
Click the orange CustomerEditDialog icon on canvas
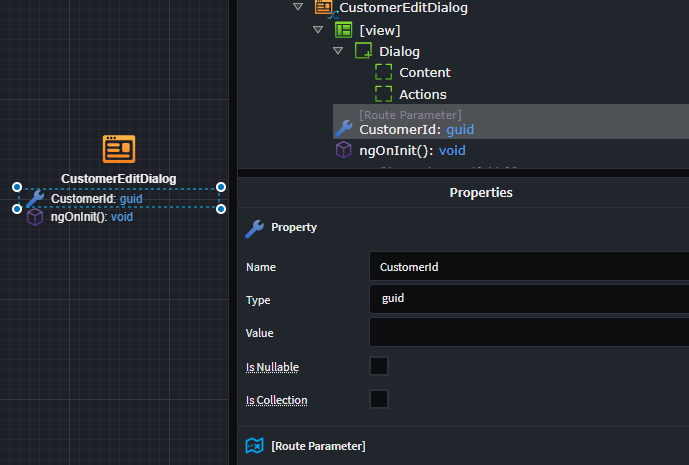[x=119, y=149]
